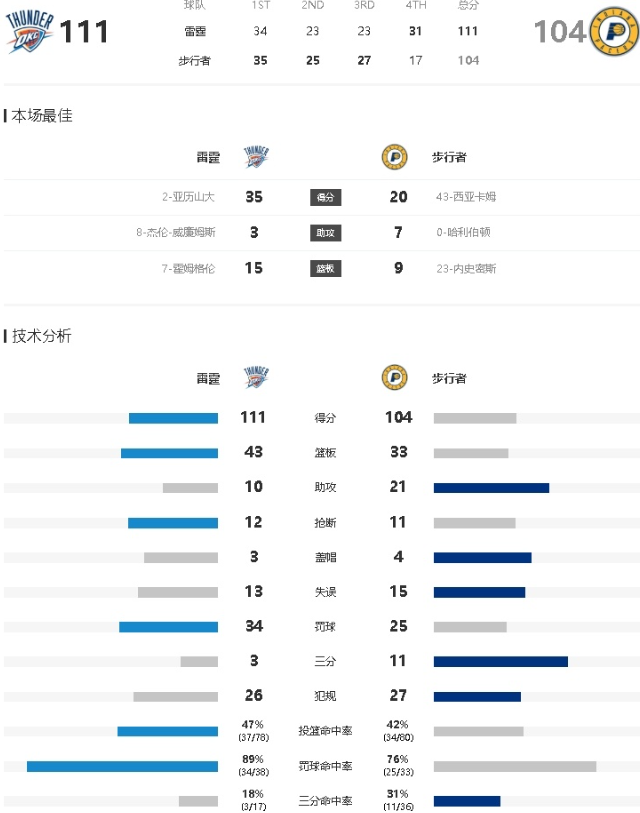
Task: Open player 7-霍姆格伦 link
Action: (x=188, y=269)
